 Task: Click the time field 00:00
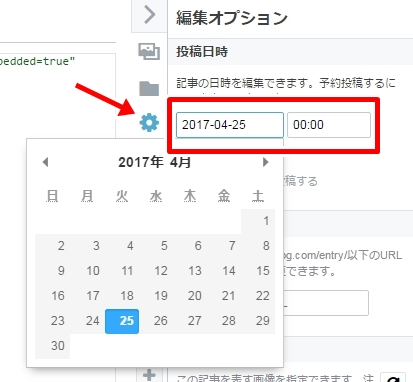pyautogui.click(x=329, y=125)
